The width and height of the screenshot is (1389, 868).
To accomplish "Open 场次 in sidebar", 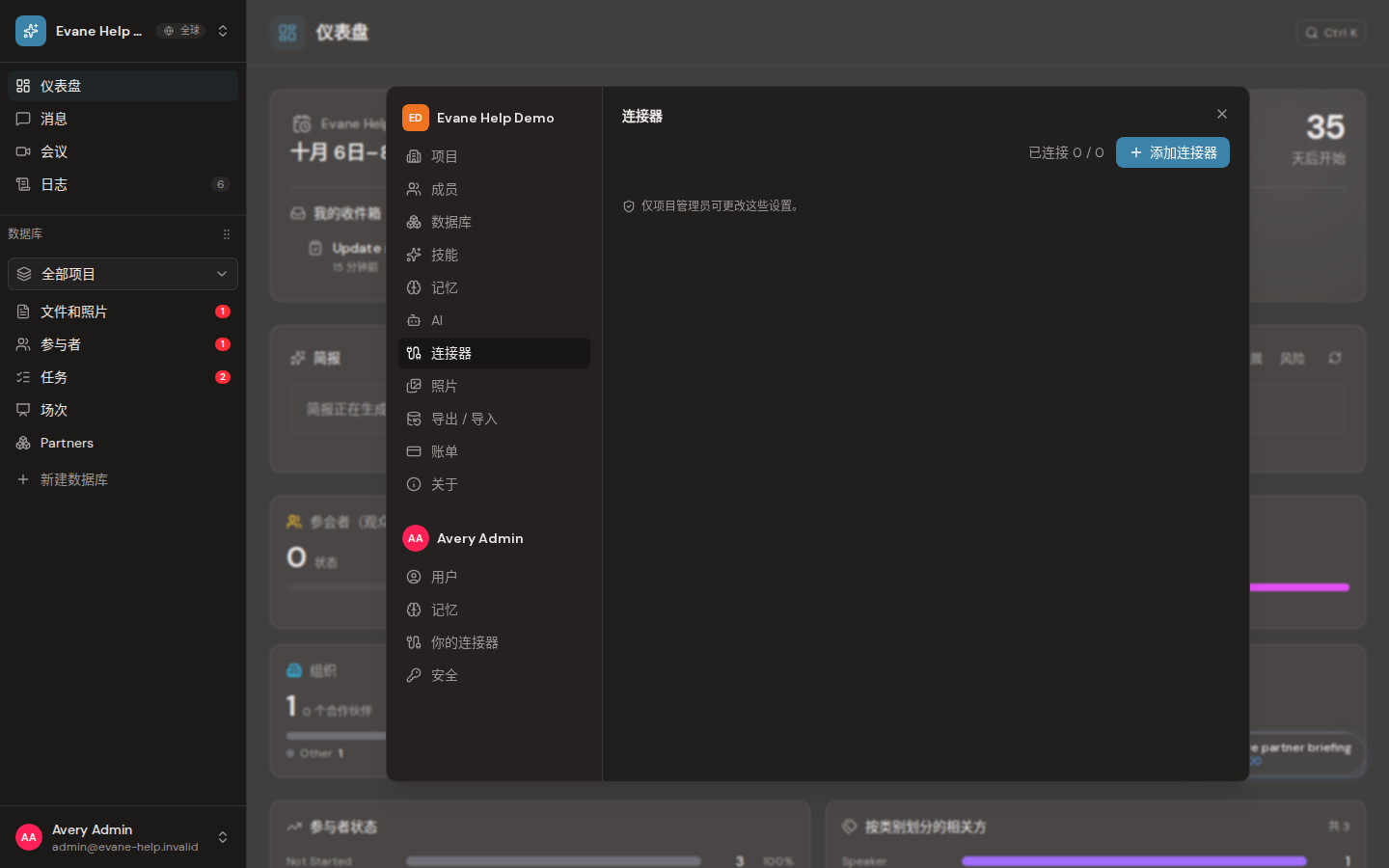I will 123,410.
